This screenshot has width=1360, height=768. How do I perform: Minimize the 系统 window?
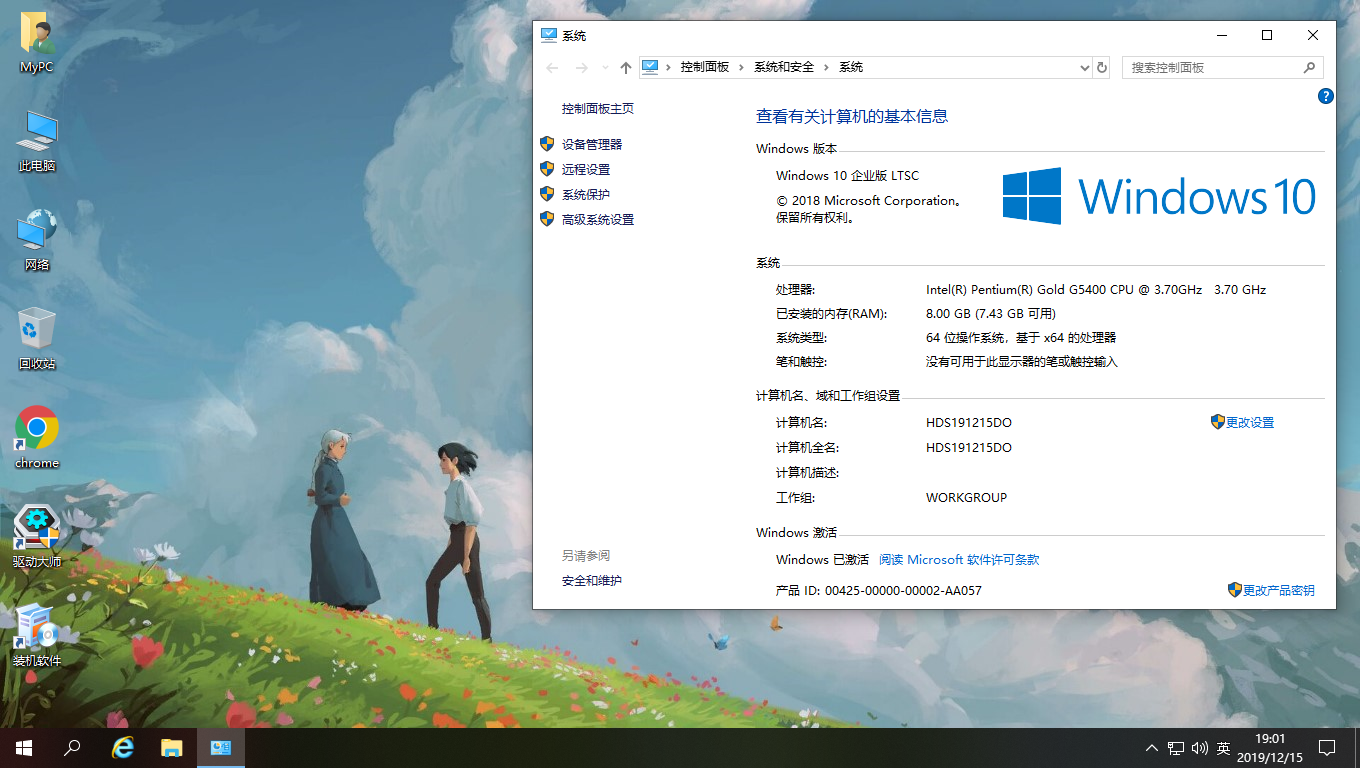[1222, 35]
